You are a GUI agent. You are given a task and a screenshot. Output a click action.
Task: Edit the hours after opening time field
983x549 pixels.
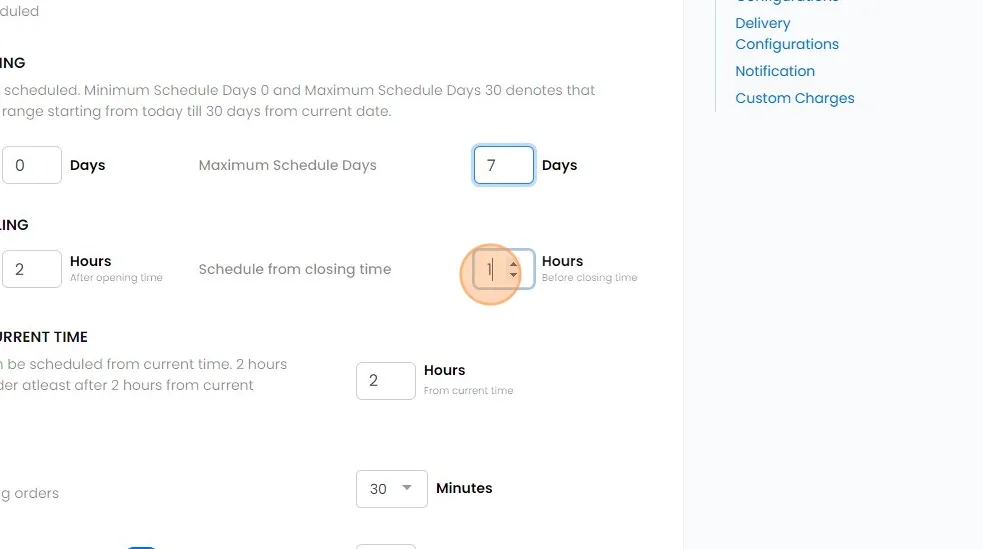(x=31, y=269)
